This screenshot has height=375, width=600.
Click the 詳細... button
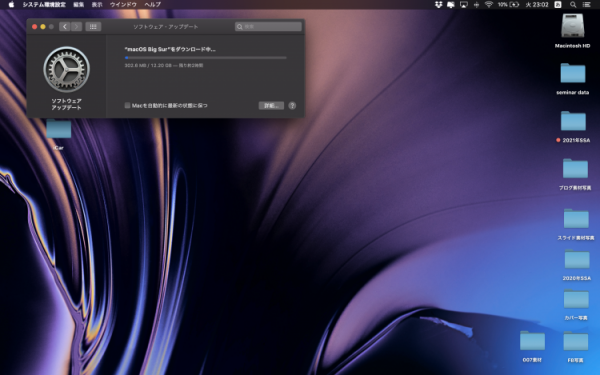[271, 106]
